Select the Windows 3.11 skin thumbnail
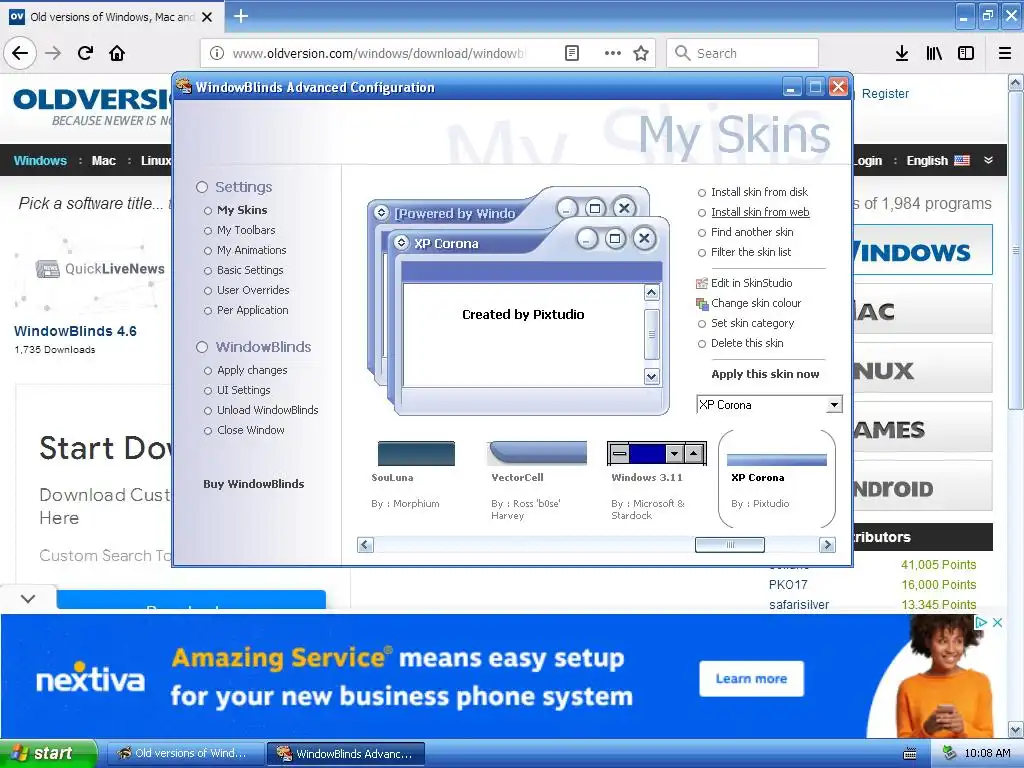This screenshot has height=768, width=1024. click(656, 453)
